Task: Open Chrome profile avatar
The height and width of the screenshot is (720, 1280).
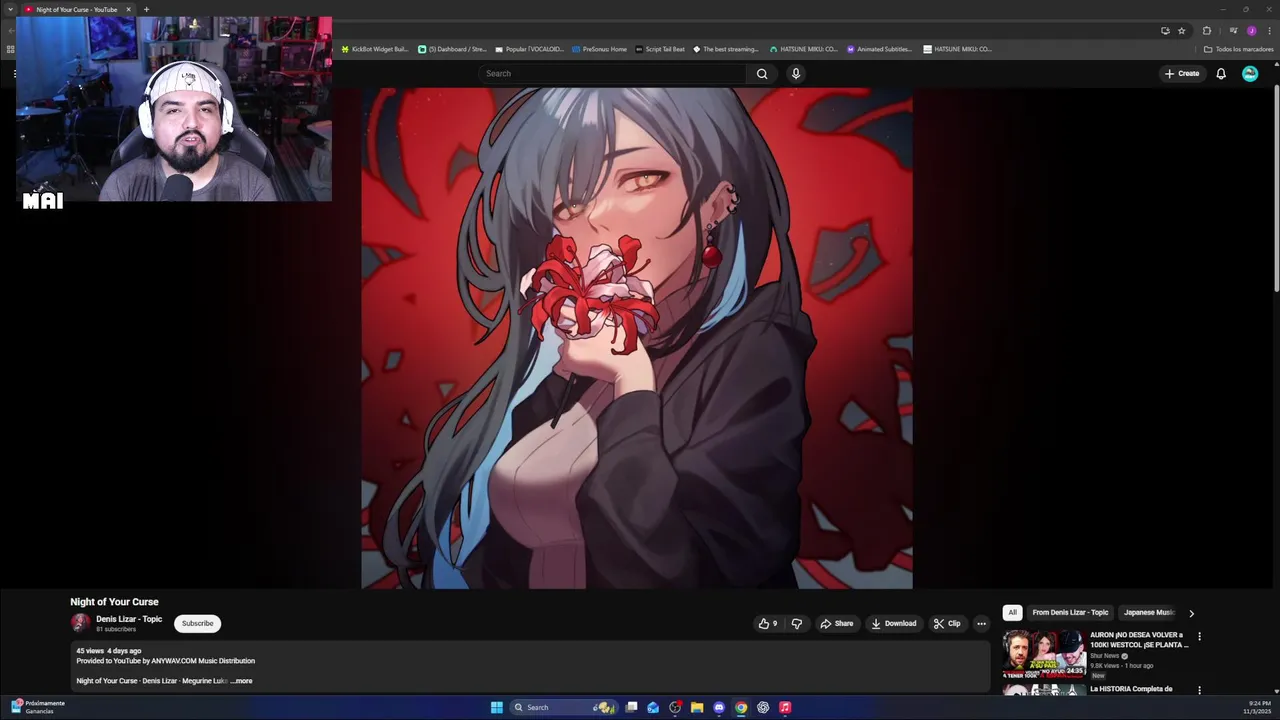Action: pyautogui.click(x=1251, y=31)
